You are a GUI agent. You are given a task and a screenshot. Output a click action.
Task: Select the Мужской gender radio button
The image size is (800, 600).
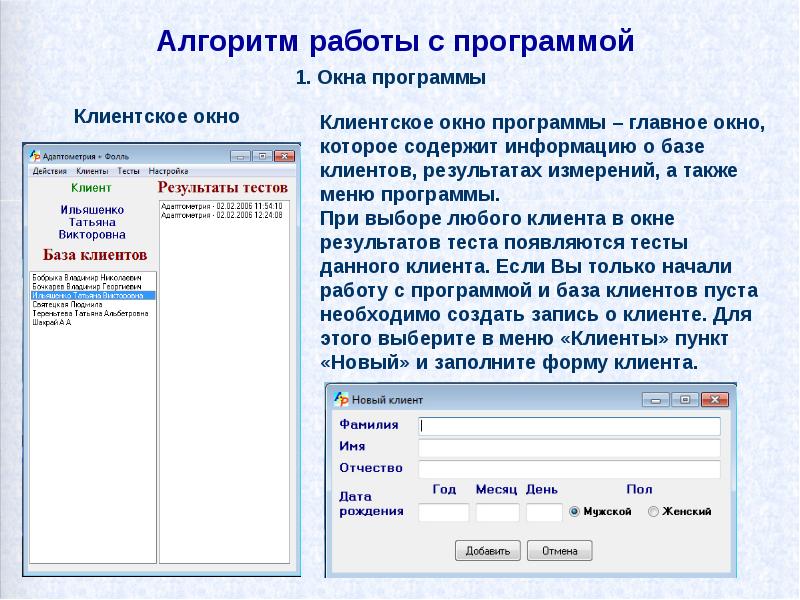pos(574,512)
